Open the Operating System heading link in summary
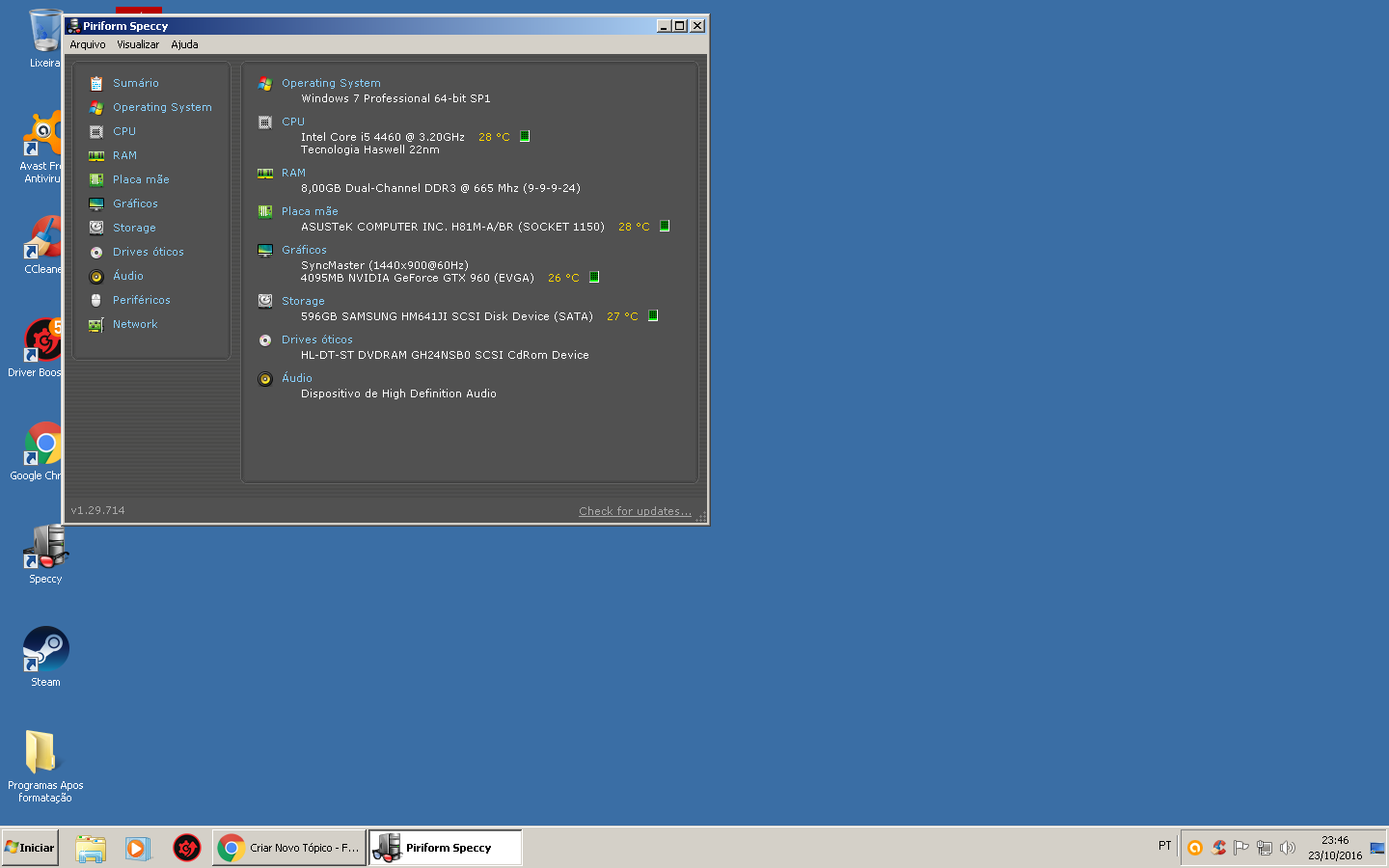 tap(331, 83)
